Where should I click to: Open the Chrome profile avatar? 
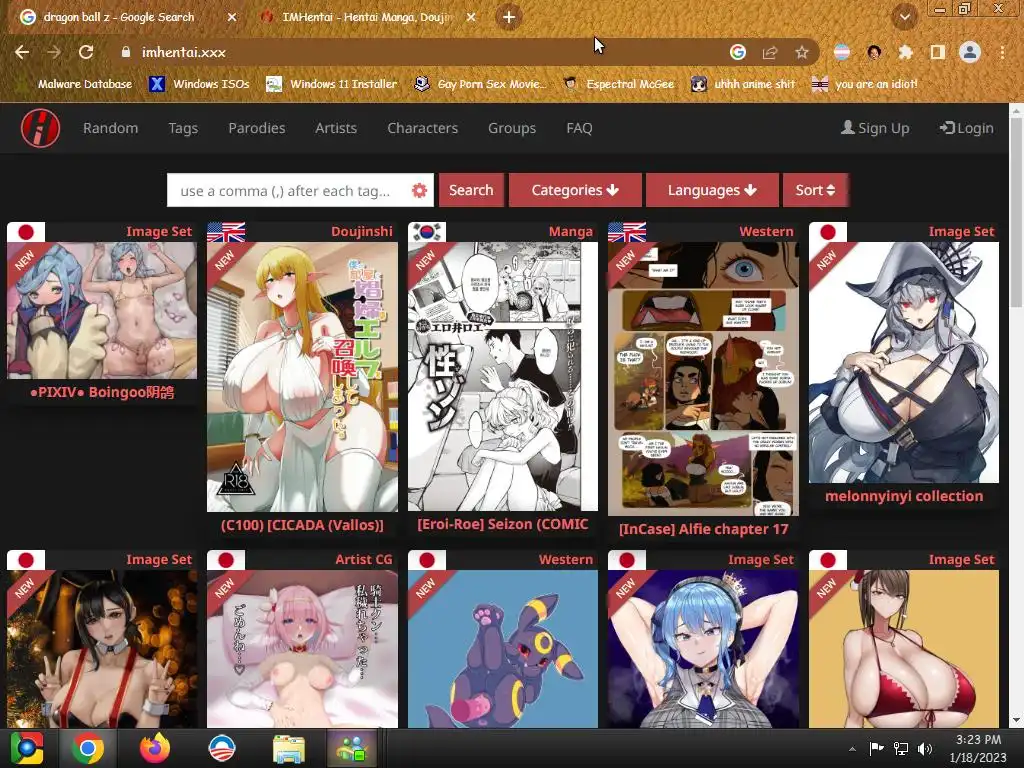coord(970,52)
